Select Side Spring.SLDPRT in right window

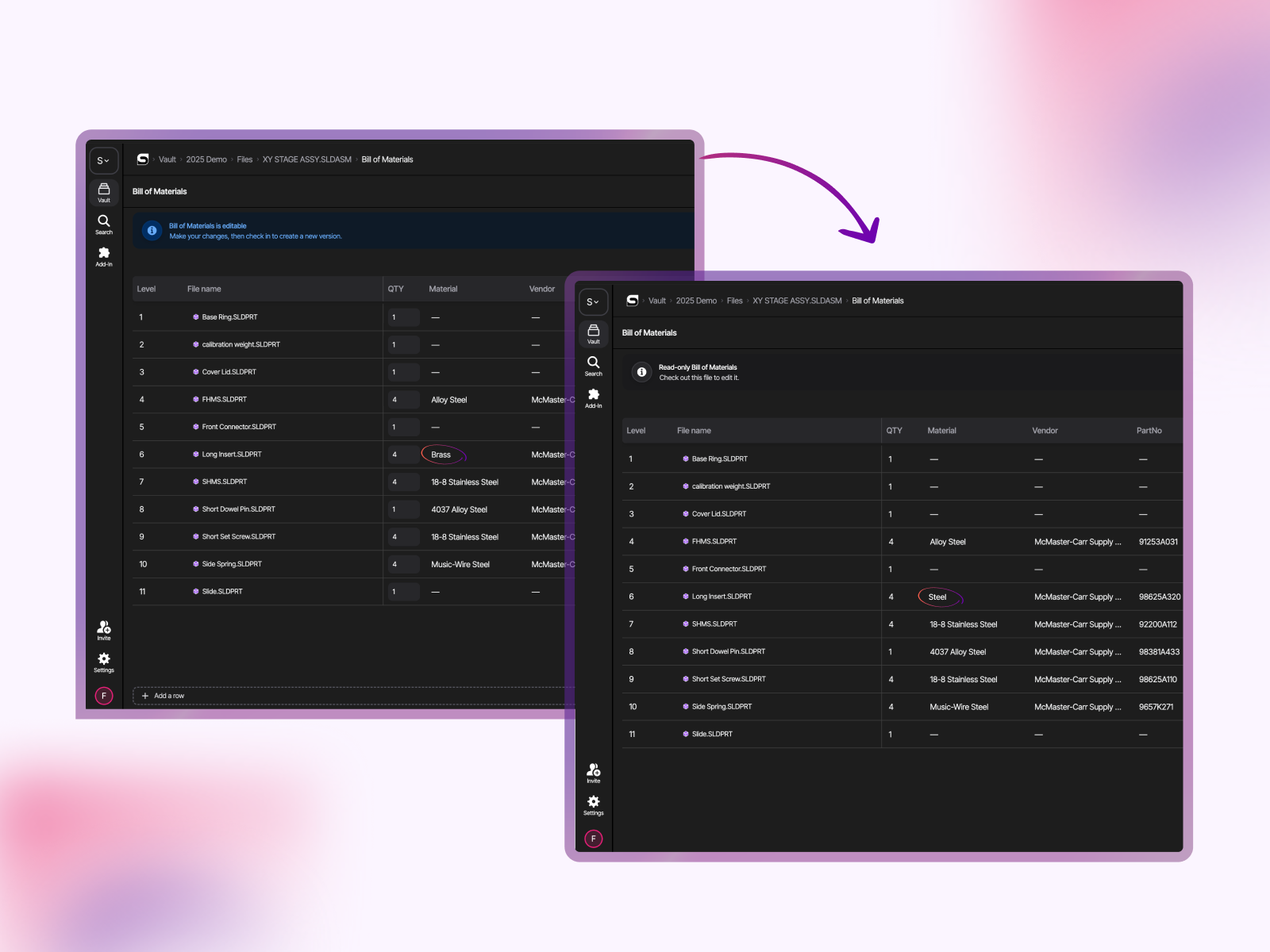coord(722,706)
